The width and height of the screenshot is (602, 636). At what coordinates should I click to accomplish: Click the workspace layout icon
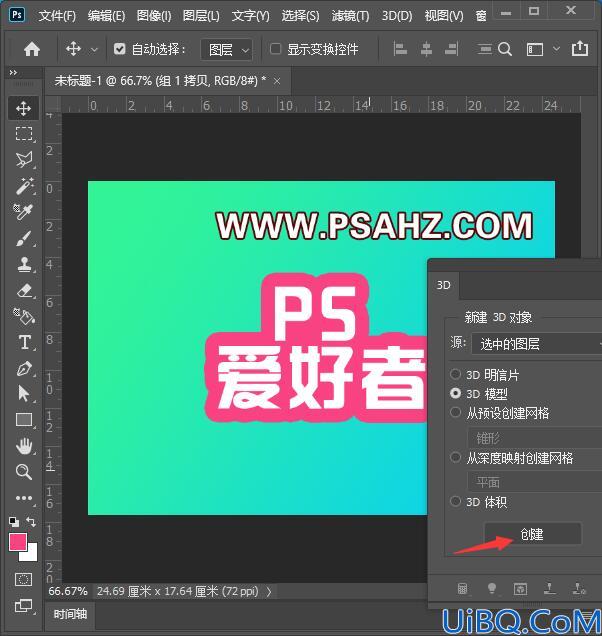click(x=535, y=49)
